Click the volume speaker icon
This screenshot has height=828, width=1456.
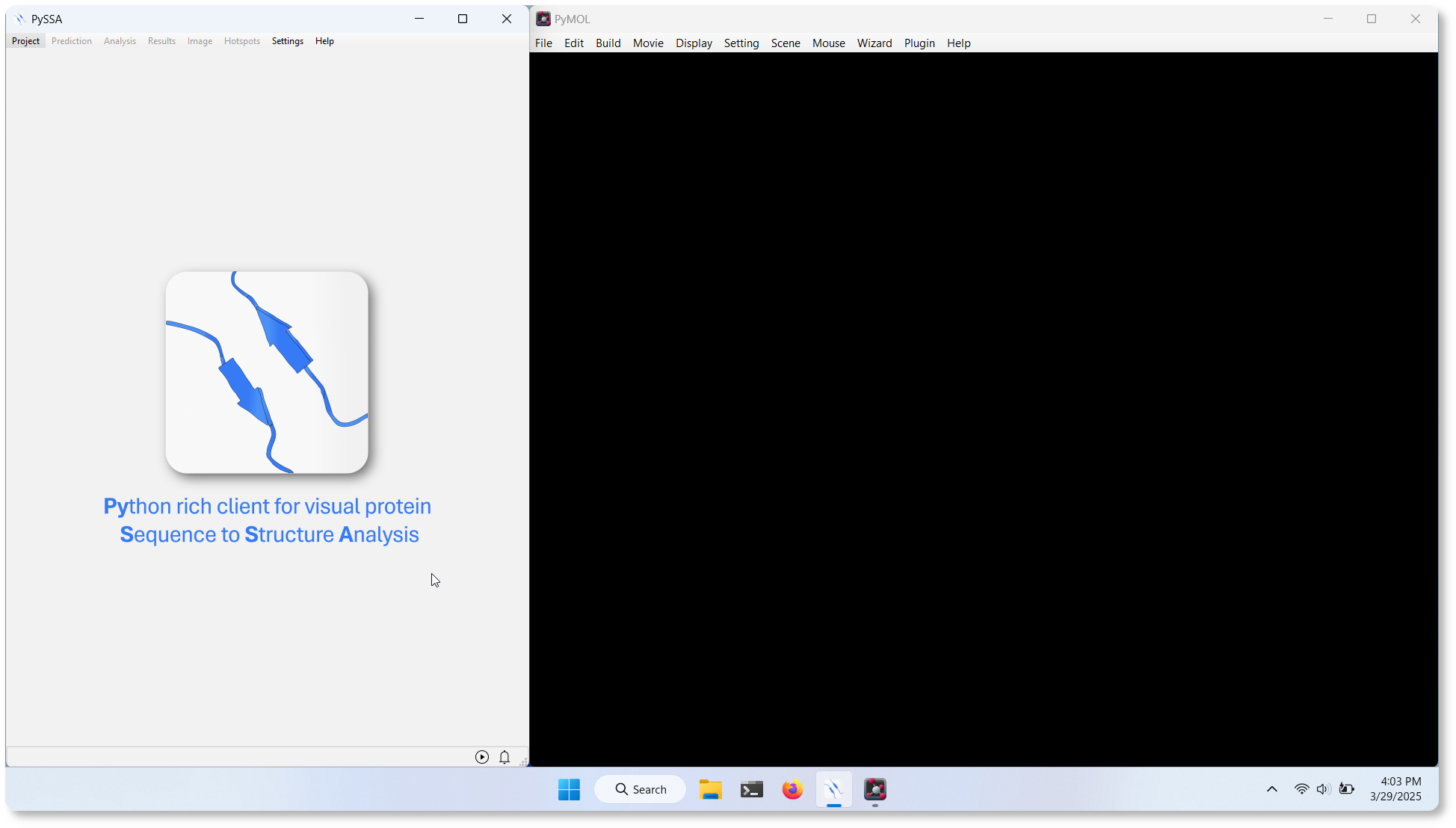click(1324, 789)
